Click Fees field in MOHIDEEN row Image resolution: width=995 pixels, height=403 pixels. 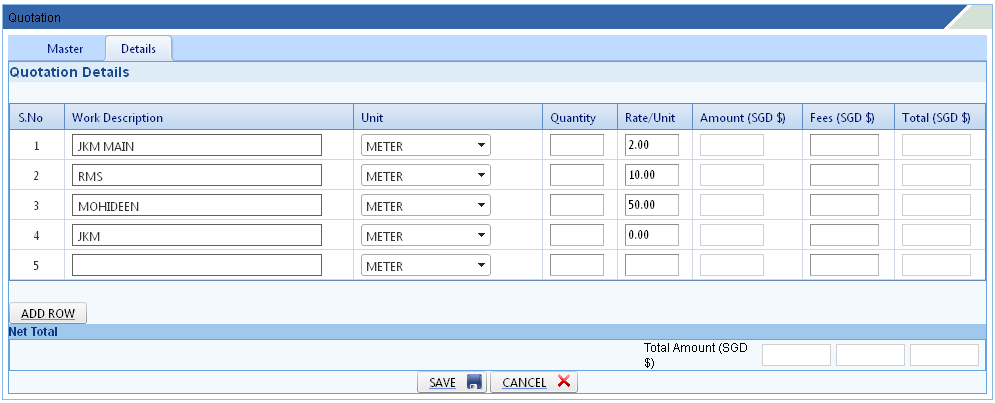pyautogui.click(x=845, y=206)
